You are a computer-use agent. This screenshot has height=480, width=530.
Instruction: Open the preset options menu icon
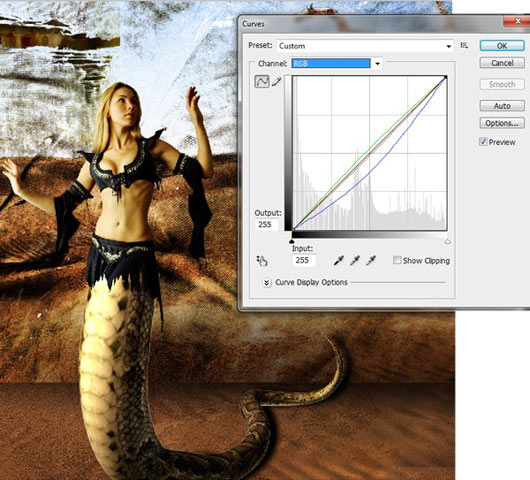pos(464,45)
